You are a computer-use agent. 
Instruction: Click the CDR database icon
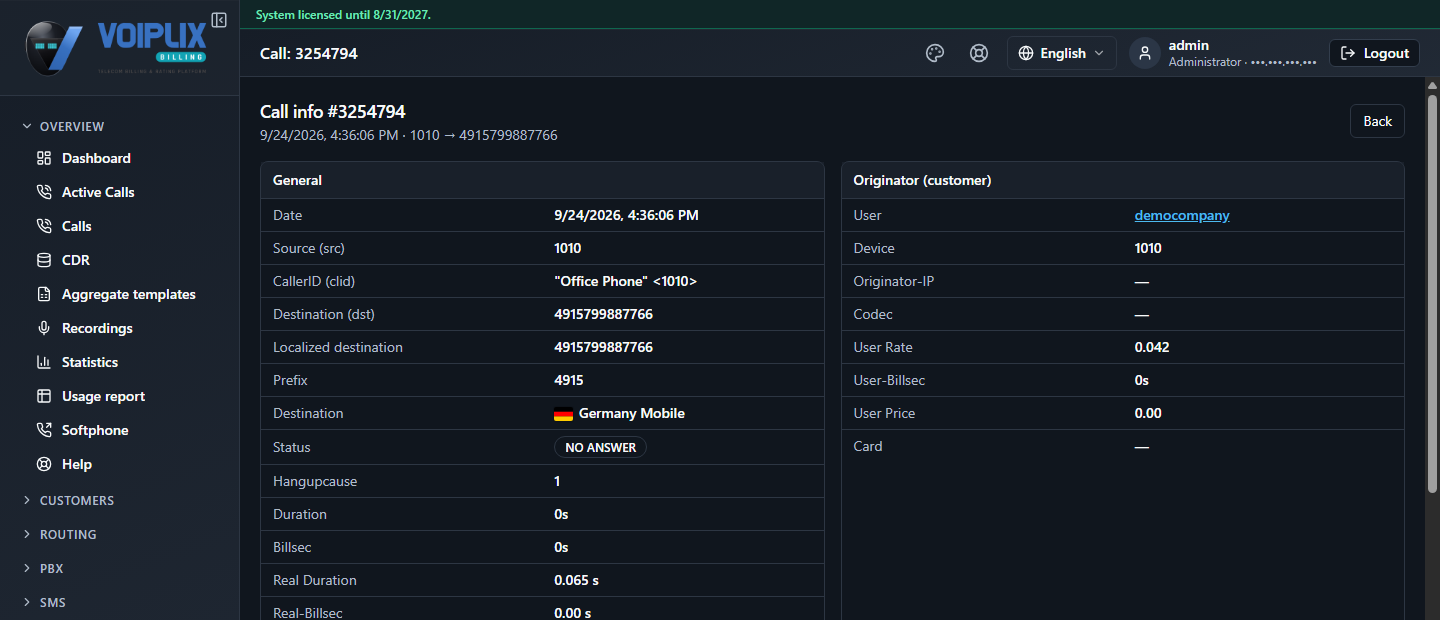(x=44, y=260)
